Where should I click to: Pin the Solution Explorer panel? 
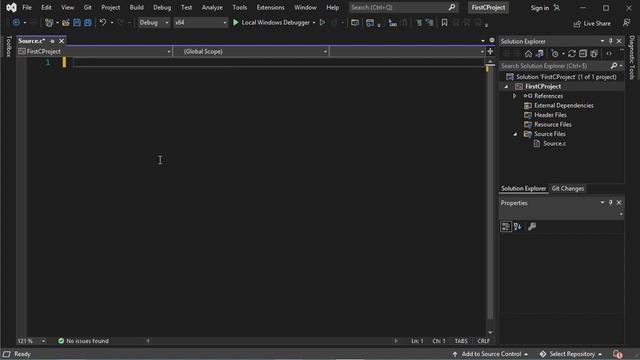coord(611,41)
